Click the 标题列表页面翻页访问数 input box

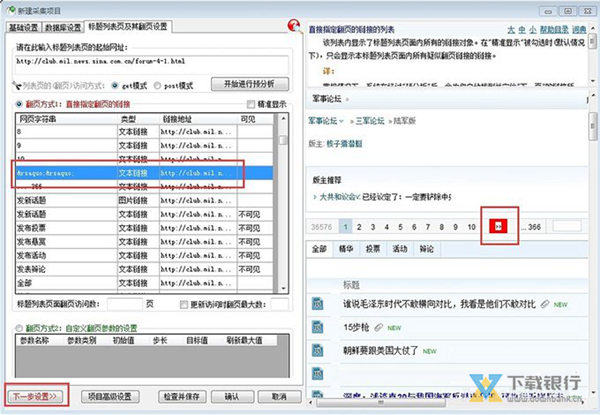tap(125, 304)
